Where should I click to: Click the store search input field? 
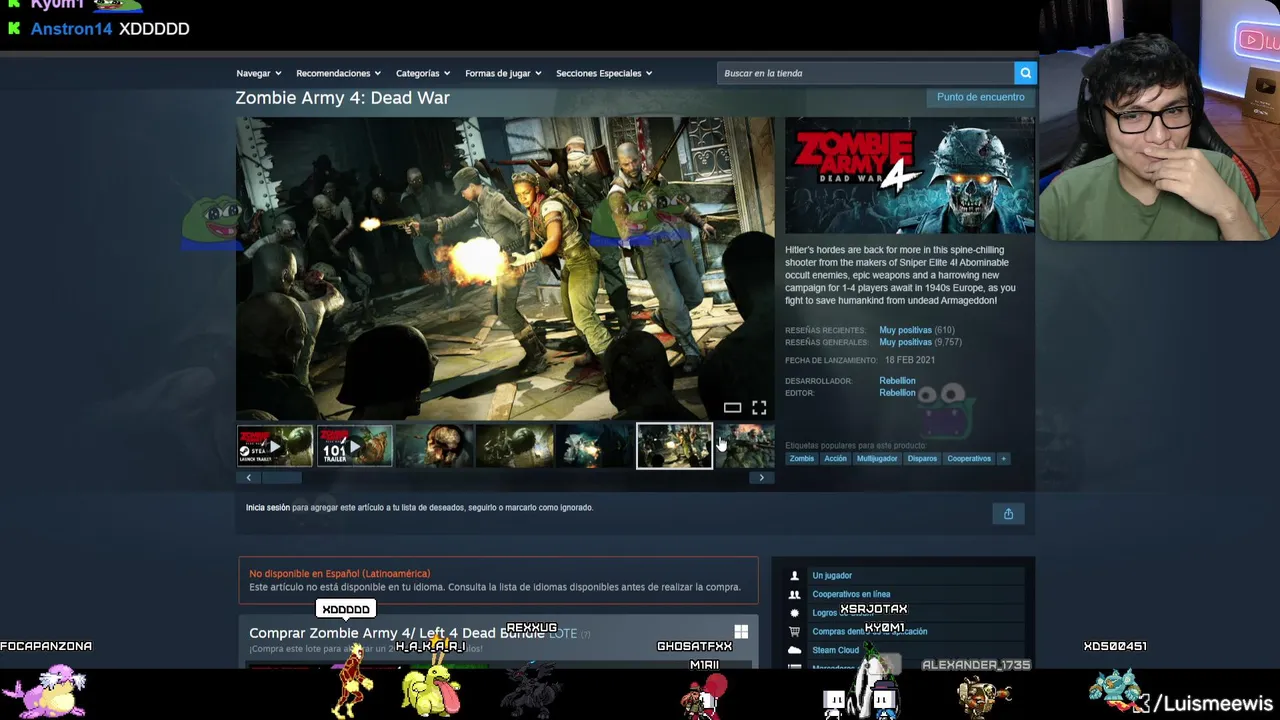(x=866, y=73)
